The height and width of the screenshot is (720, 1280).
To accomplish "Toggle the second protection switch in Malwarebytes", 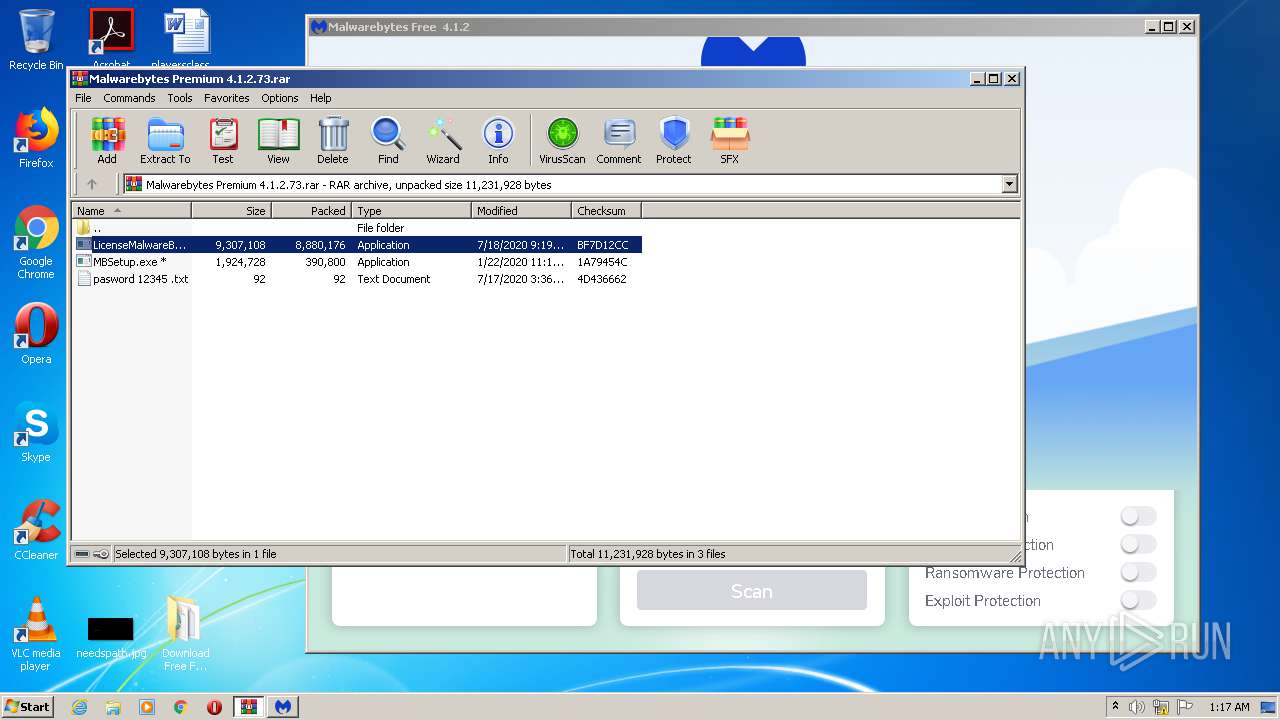I will (1138, 544).
